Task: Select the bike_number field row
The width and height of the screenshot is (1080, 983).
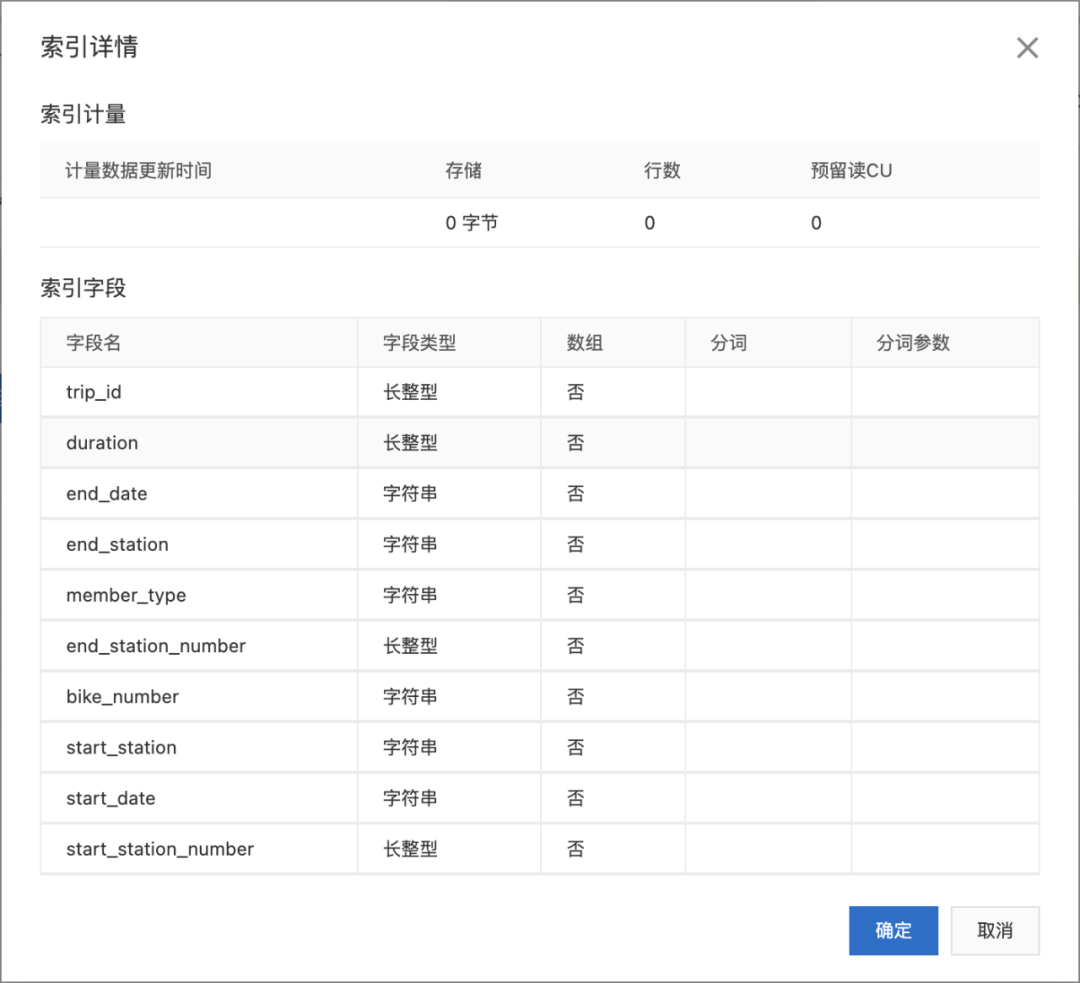Action: 122,697
